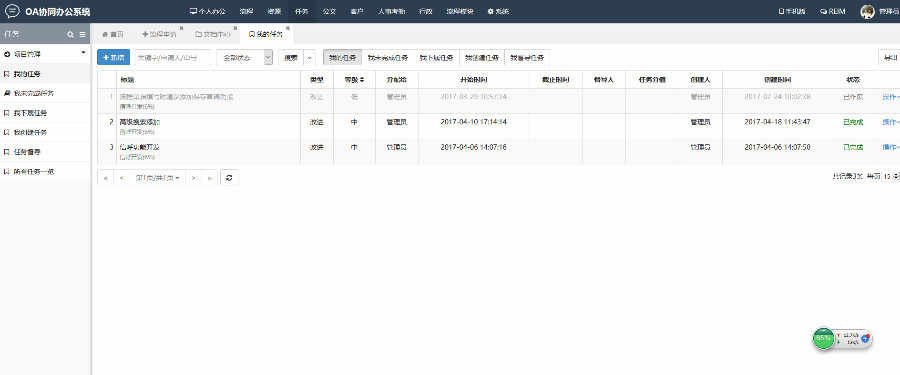
Task: Expand the 项目管理 sidebar section
Action: (x=45, y=53)
